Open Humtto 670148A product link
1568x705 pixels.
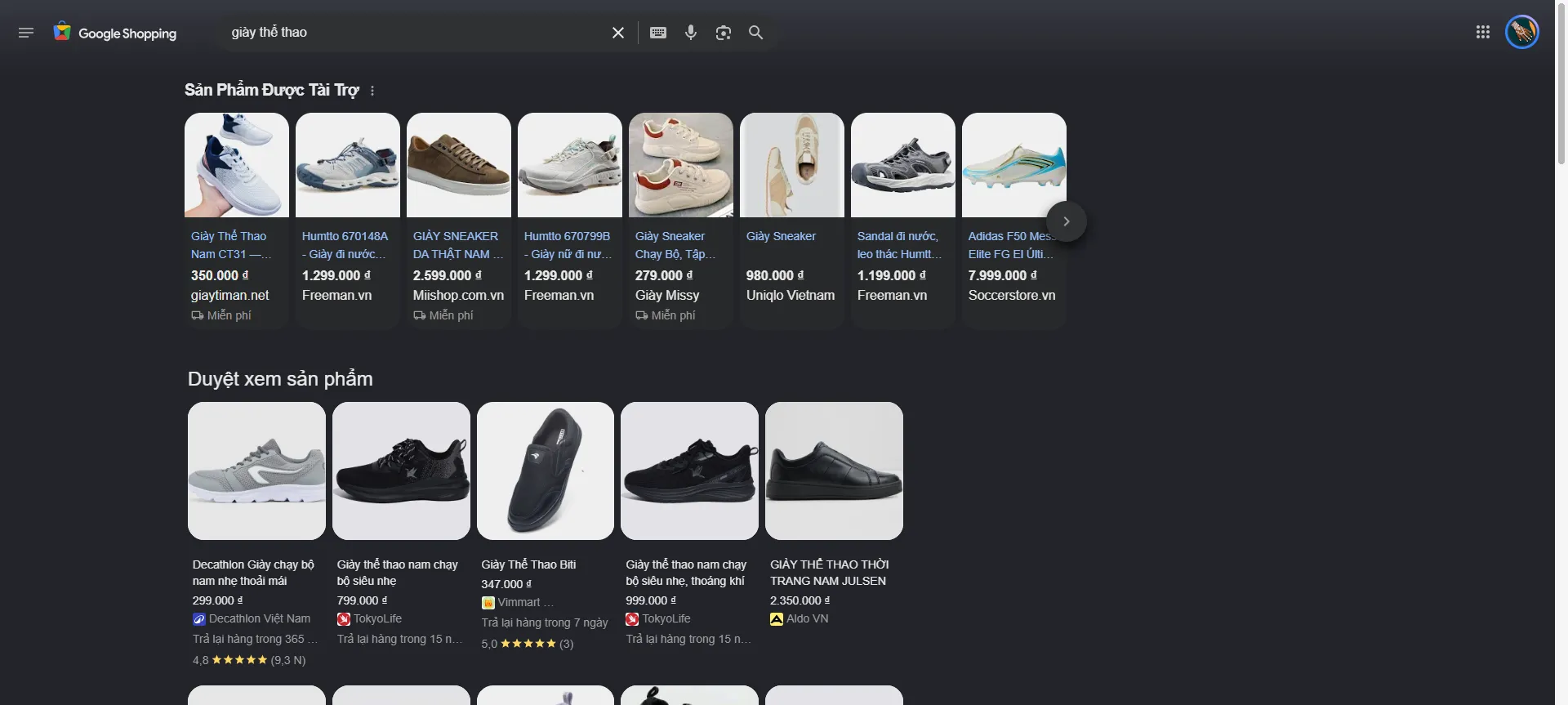click(x=345, y=245)
